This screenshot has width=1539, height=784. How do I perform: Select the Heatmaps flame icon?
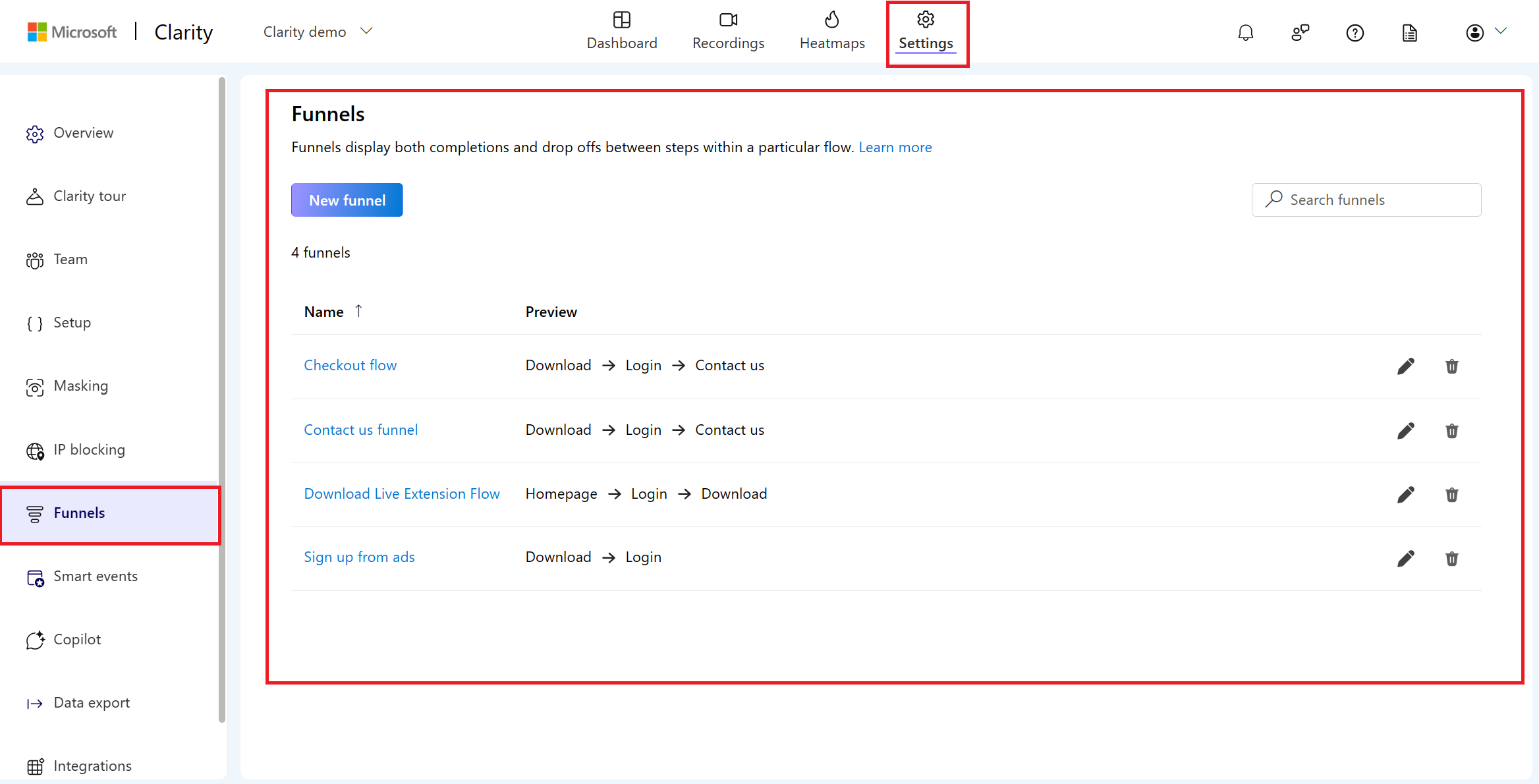832,19
